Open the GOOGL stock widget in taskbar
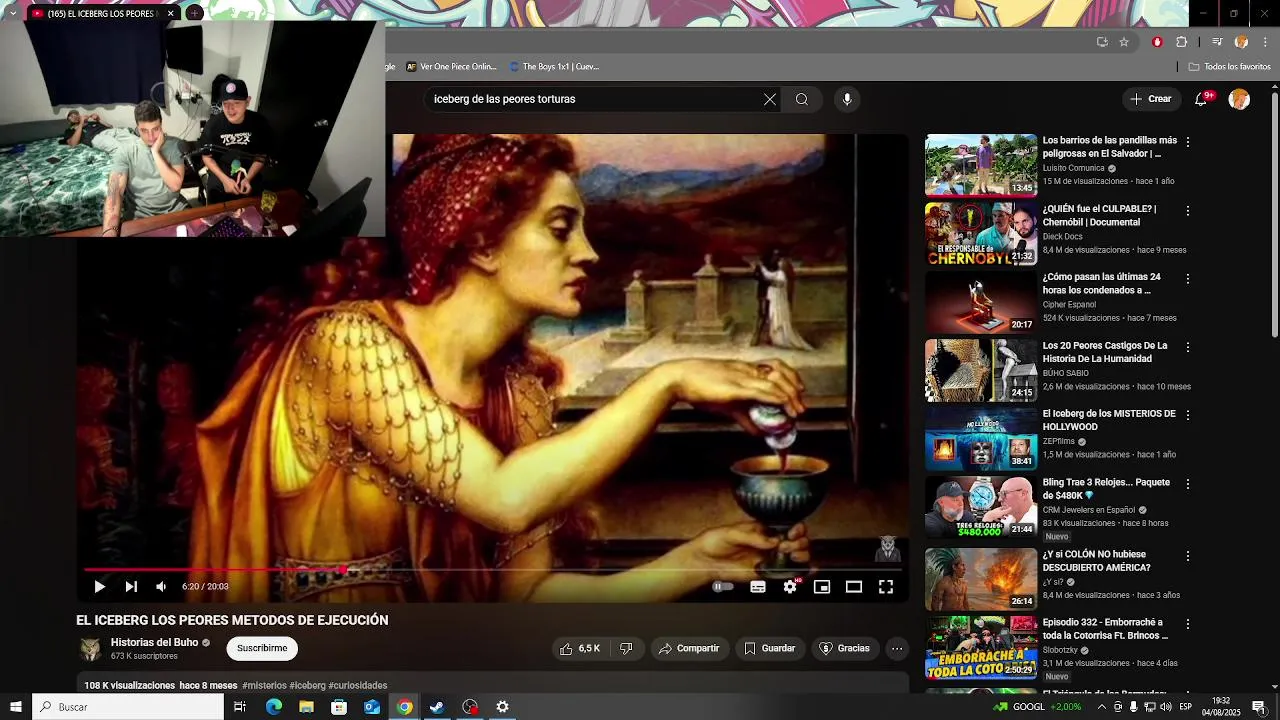1280x720 pixels. coord(1038,707)
